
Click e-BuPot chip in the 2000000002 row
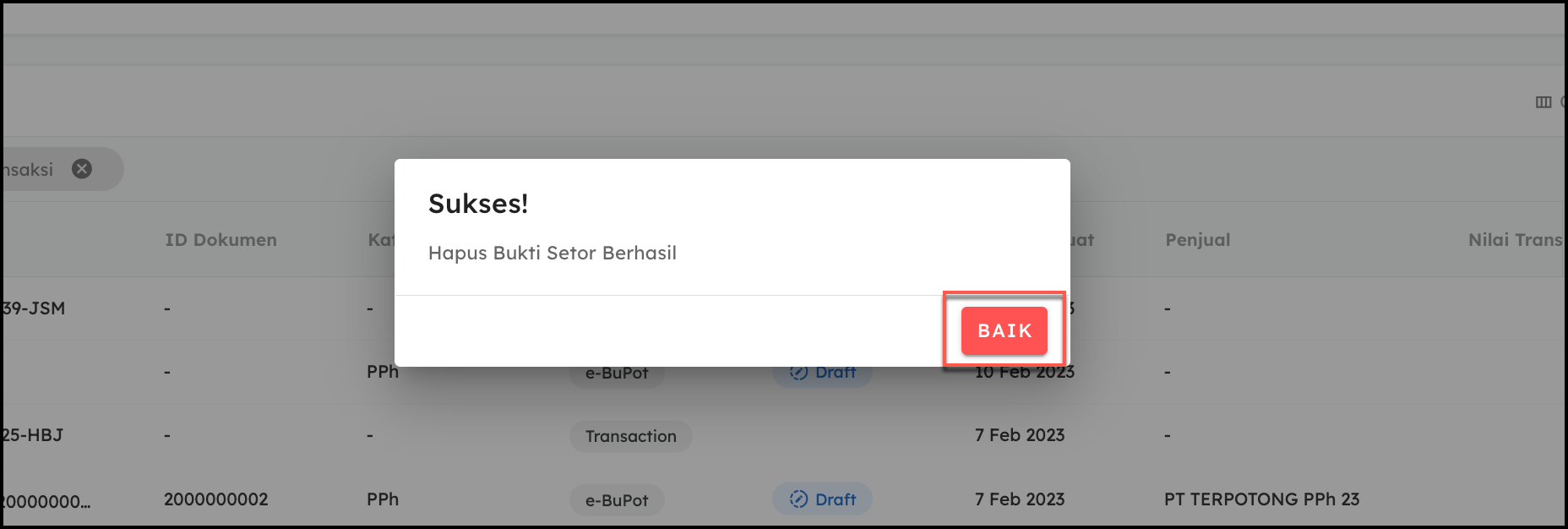(617, 500)
